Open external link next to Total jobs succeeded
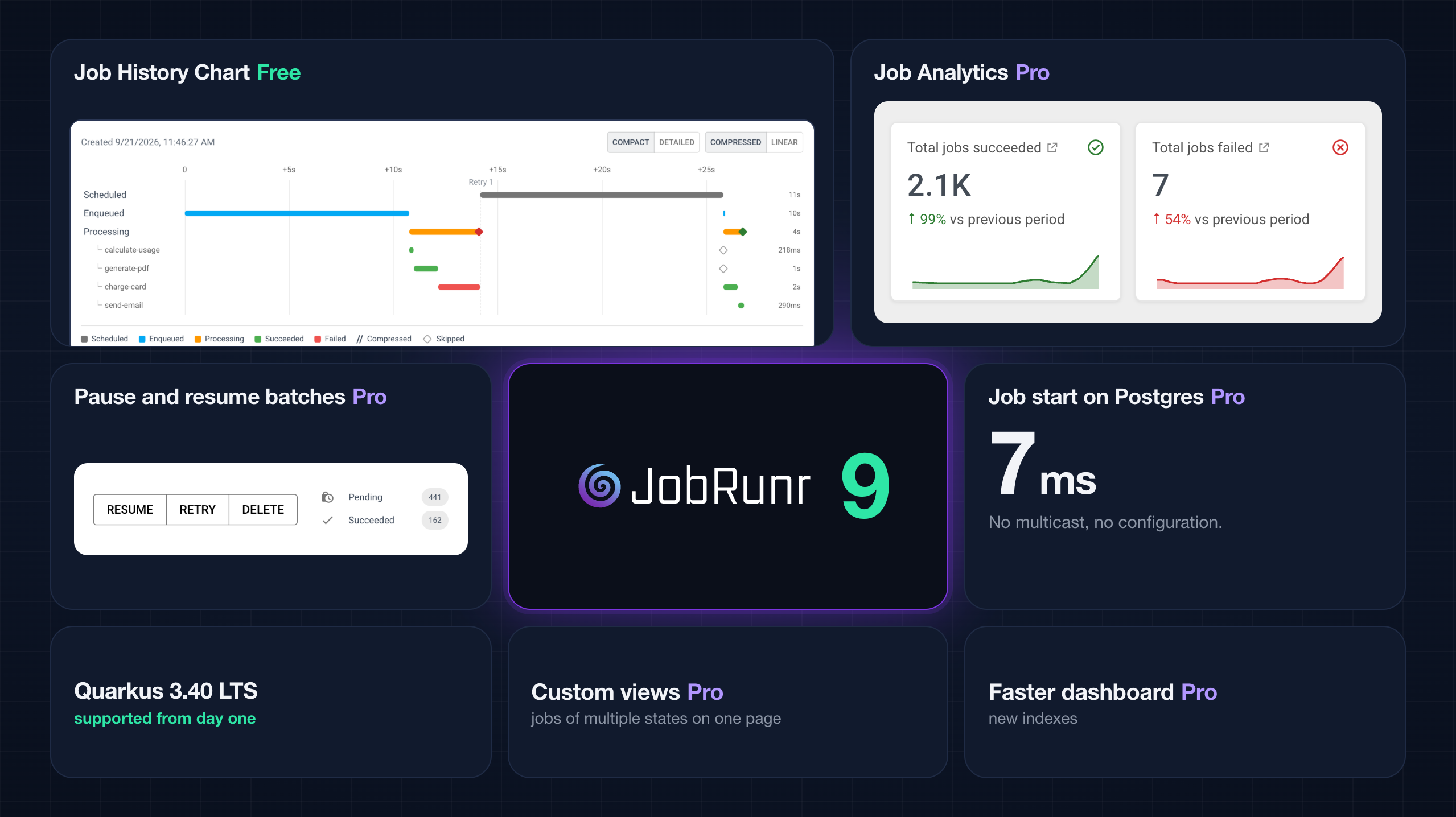The width and height of the screenshot is (1456, 817). [1052, 147]
